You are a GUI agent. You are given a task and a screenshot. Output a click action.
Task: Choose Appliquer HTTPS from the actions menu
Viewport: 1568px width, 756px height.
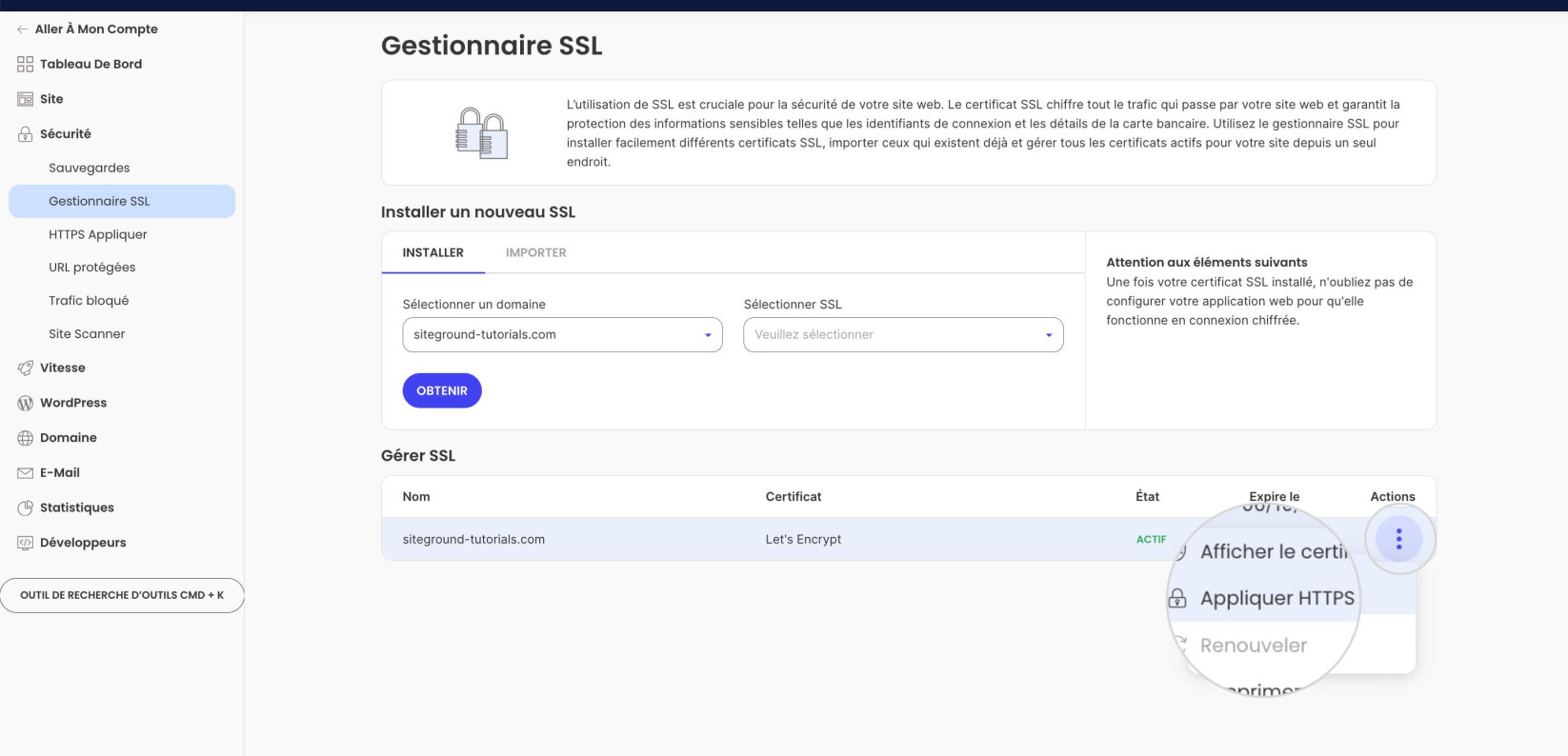point(1277,598)
